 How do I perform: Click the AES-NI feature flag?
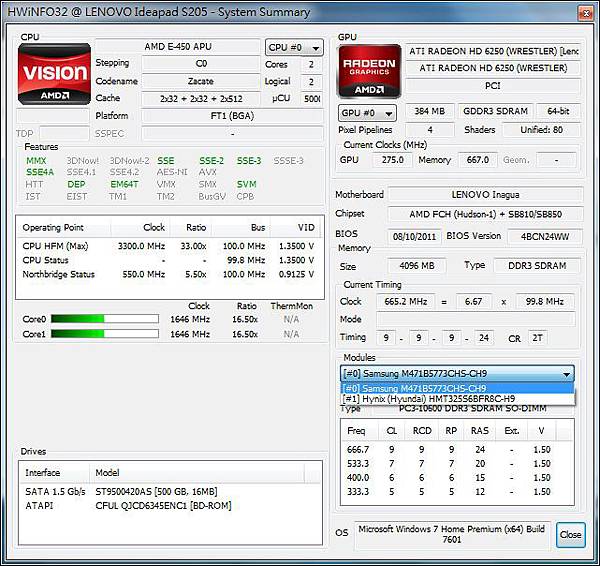172,172
